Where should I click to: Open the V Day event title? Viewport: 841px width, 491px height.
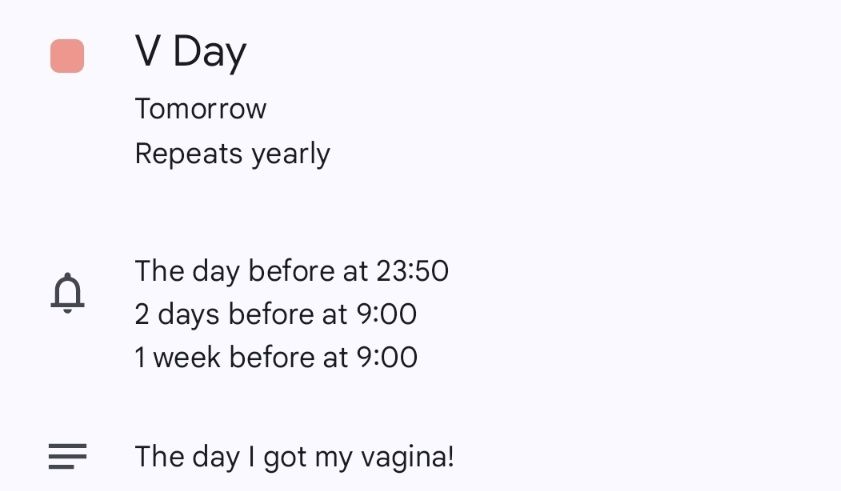[x=190, y=53]
